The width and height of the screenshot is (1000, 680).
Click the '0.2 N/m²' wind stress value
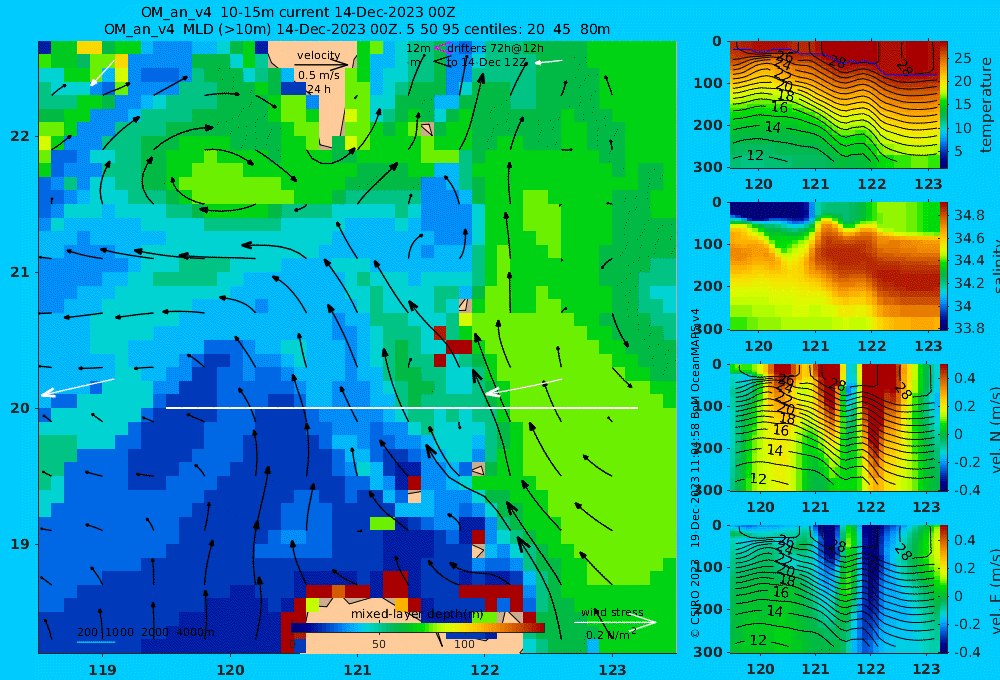click(x=611, y=635)
